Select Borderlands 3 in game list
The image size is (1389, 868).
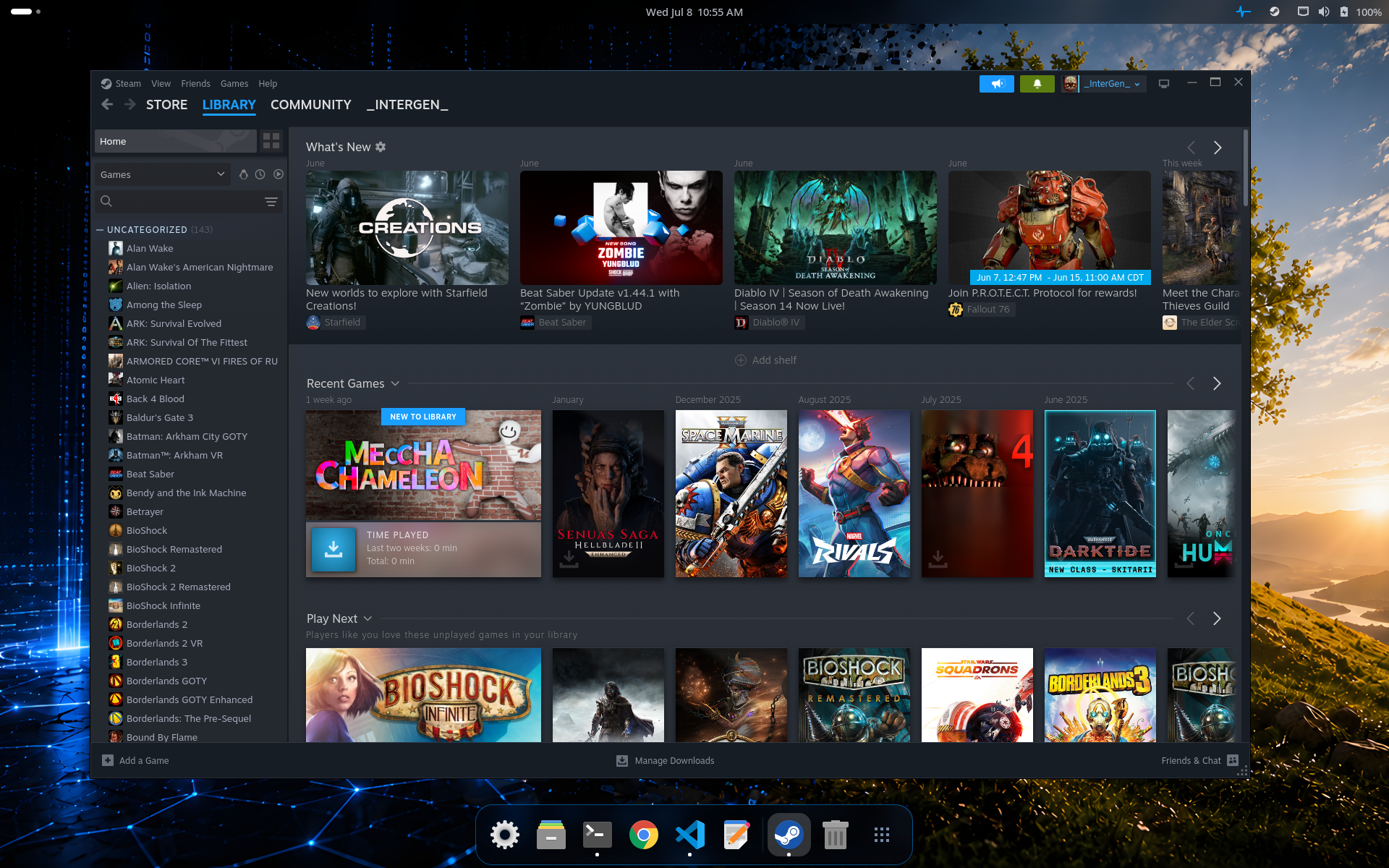[x=157, y=662]
